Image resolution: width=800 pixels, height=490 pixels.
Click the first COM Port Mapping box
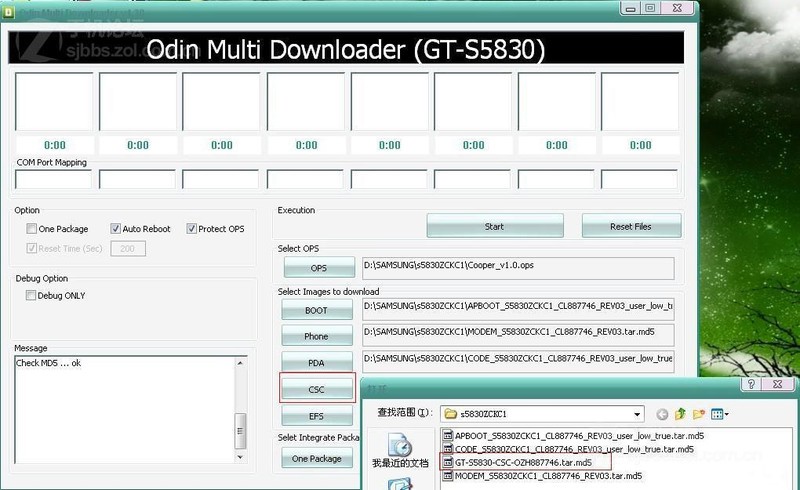[x=54, y=179]
